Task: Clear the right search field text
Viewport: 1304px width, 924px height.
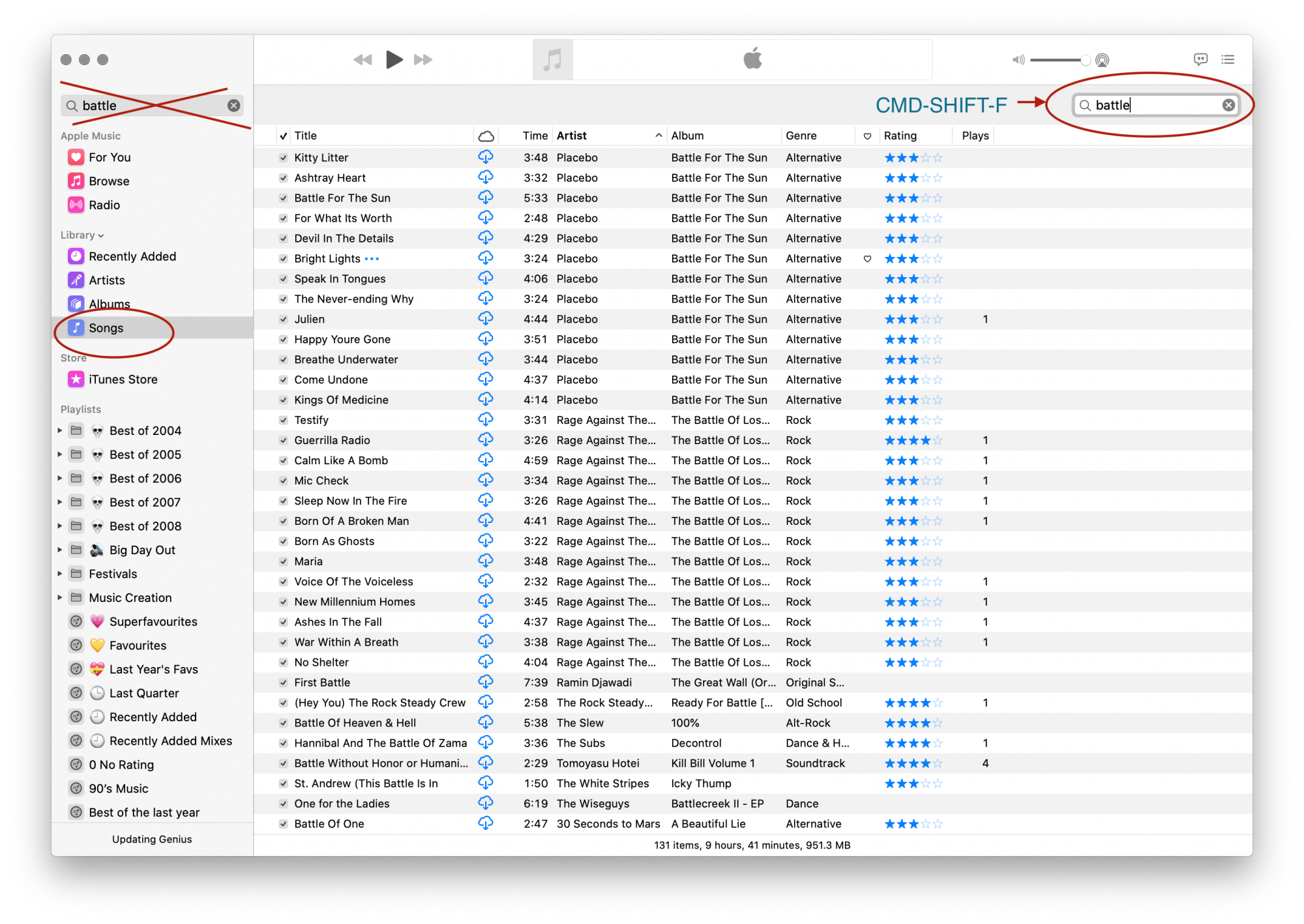Action: click(1228, 105)
